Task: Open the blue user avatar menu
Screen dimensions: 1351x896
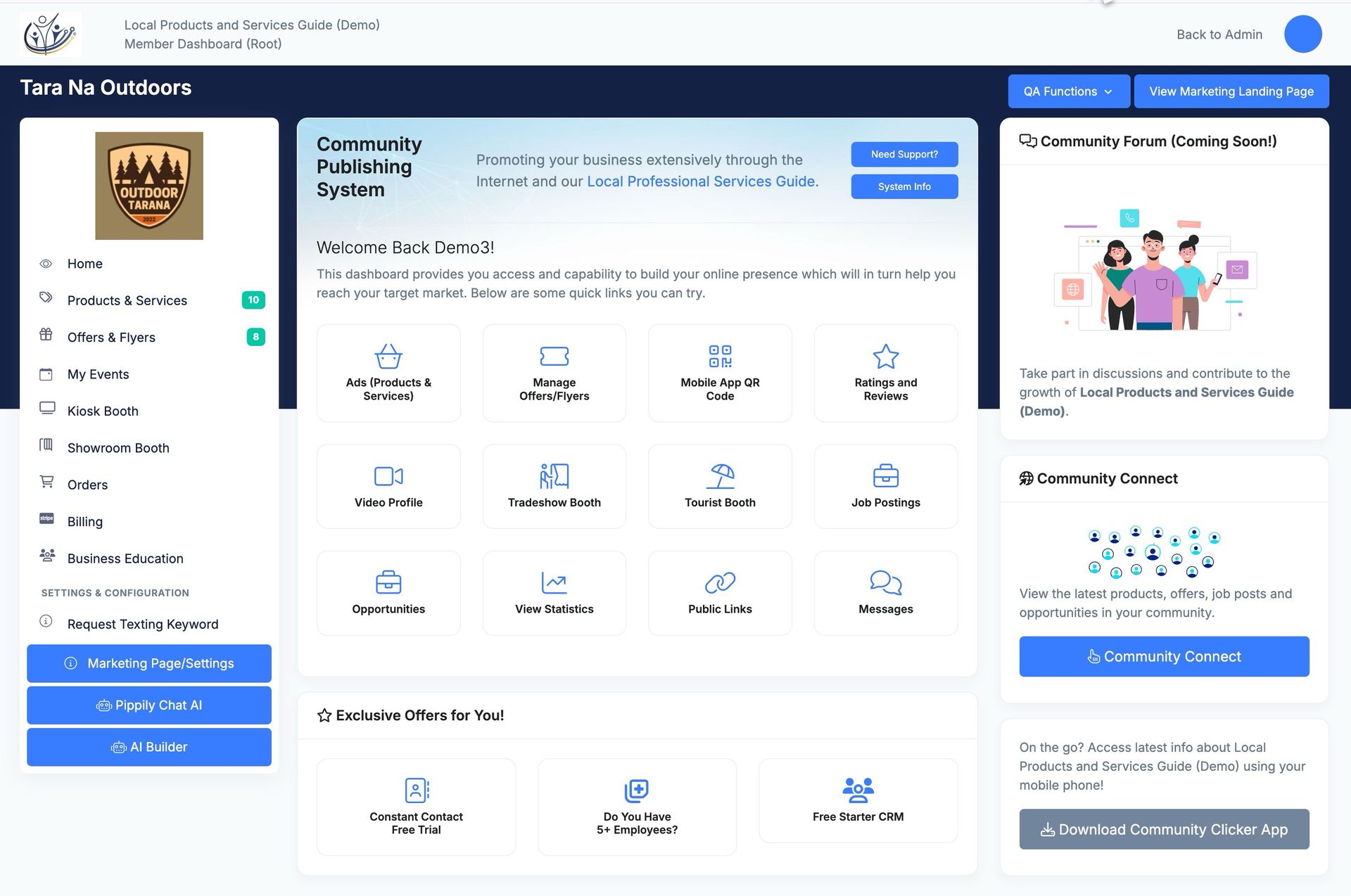Action: [x=1302, y=34]
